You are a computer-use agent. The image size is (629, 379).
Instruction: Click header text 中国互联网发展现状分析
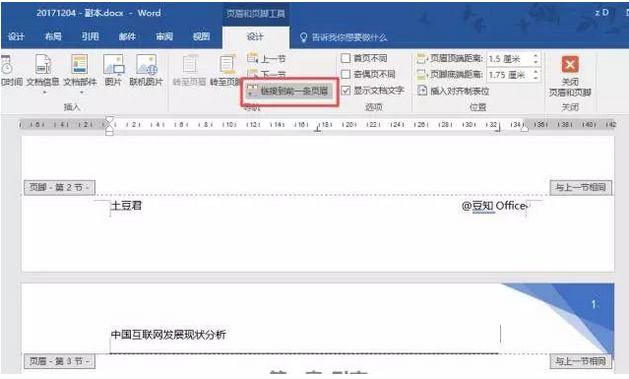point(168,334)
